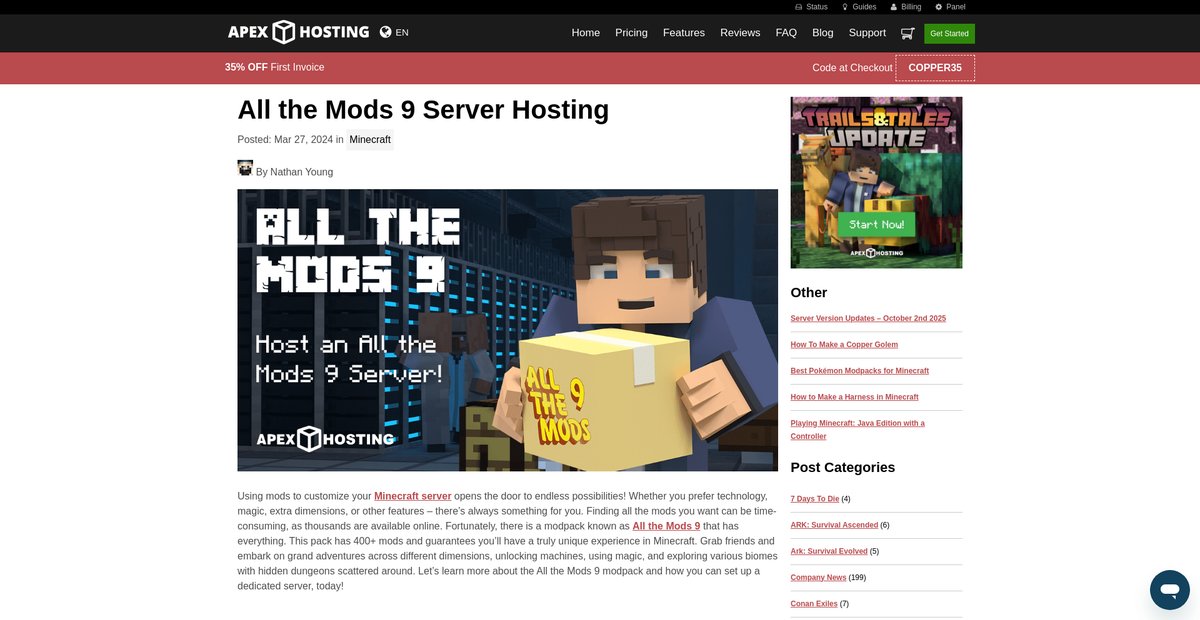Open the Blog menu item
This screenshot has width=1200, height=620.
click(823, 33)
